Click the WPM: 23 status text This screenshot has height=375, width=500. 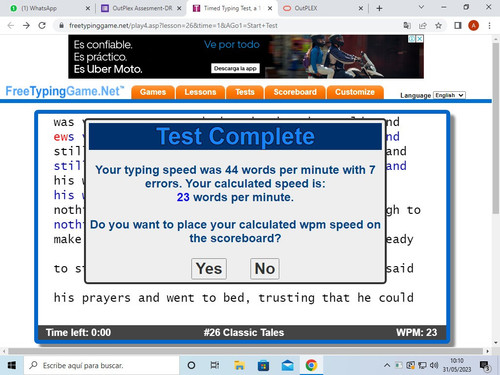coord(416,332)
